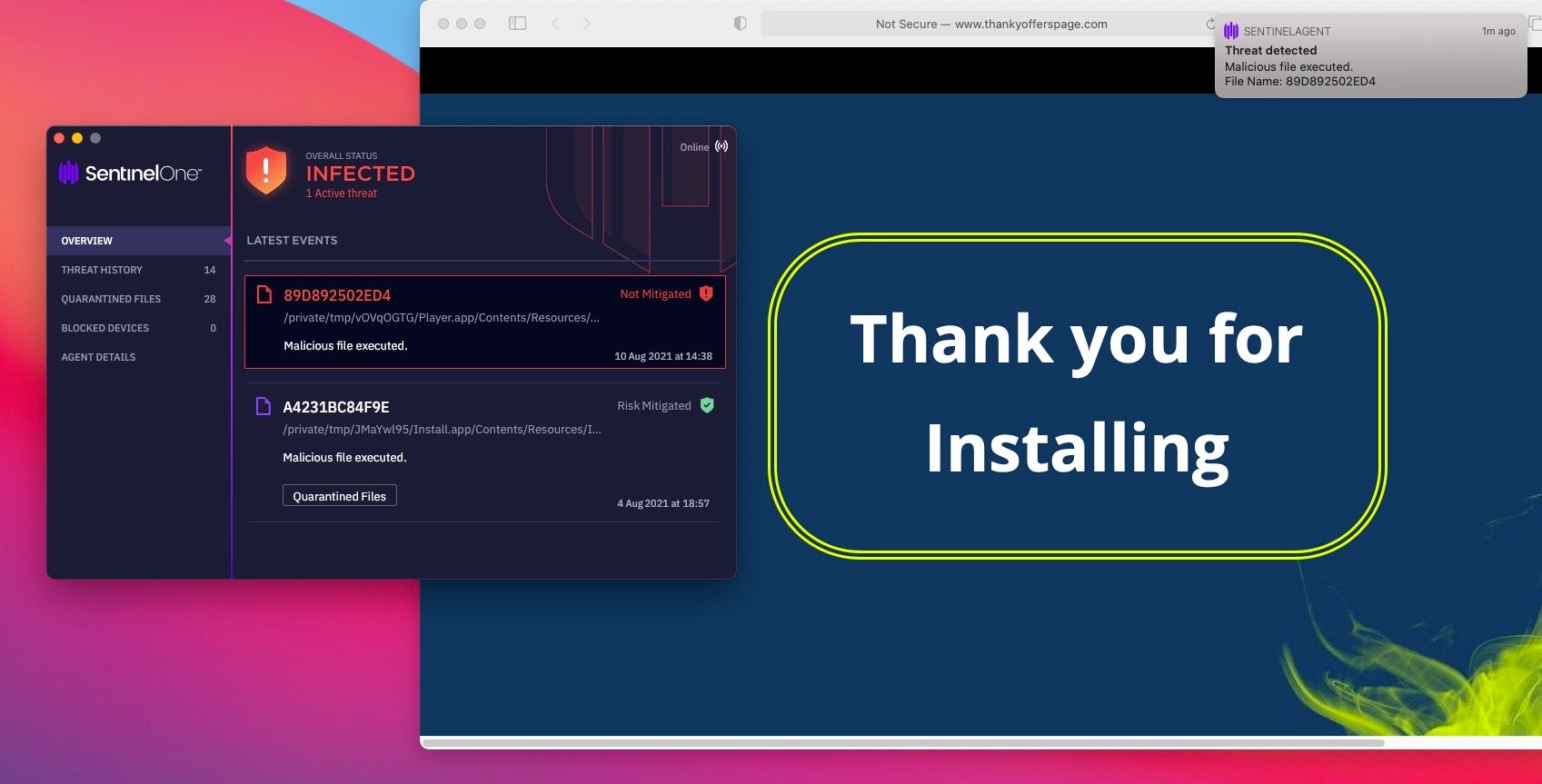Image resolution: width=1542 pixels, height=784 pixels.
Task: Click the horizontal scrollbar at the page bottom
Action: point(903,742)
